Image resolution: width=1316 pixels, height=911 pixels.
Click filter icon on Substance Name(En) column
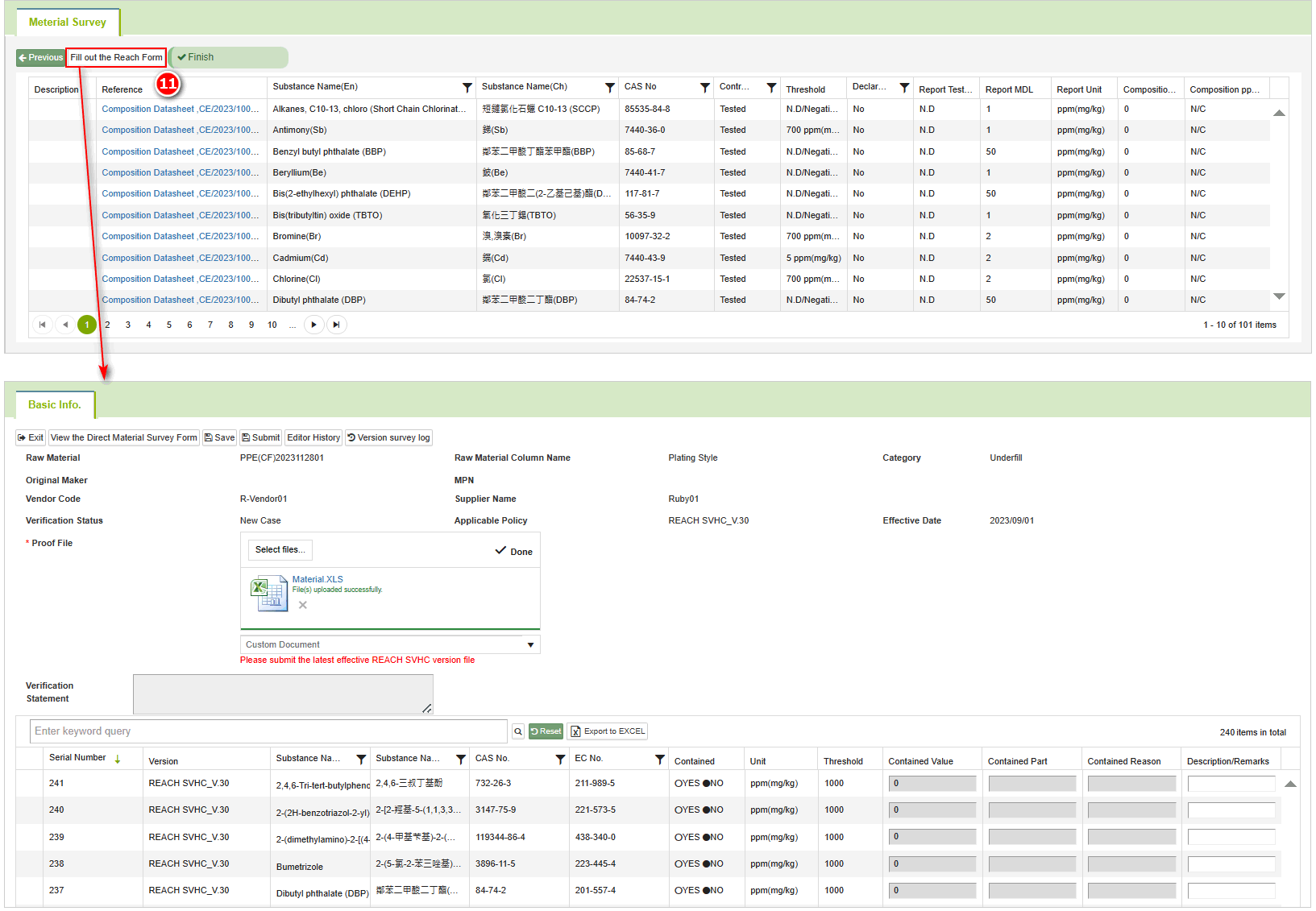coord(467,88)
